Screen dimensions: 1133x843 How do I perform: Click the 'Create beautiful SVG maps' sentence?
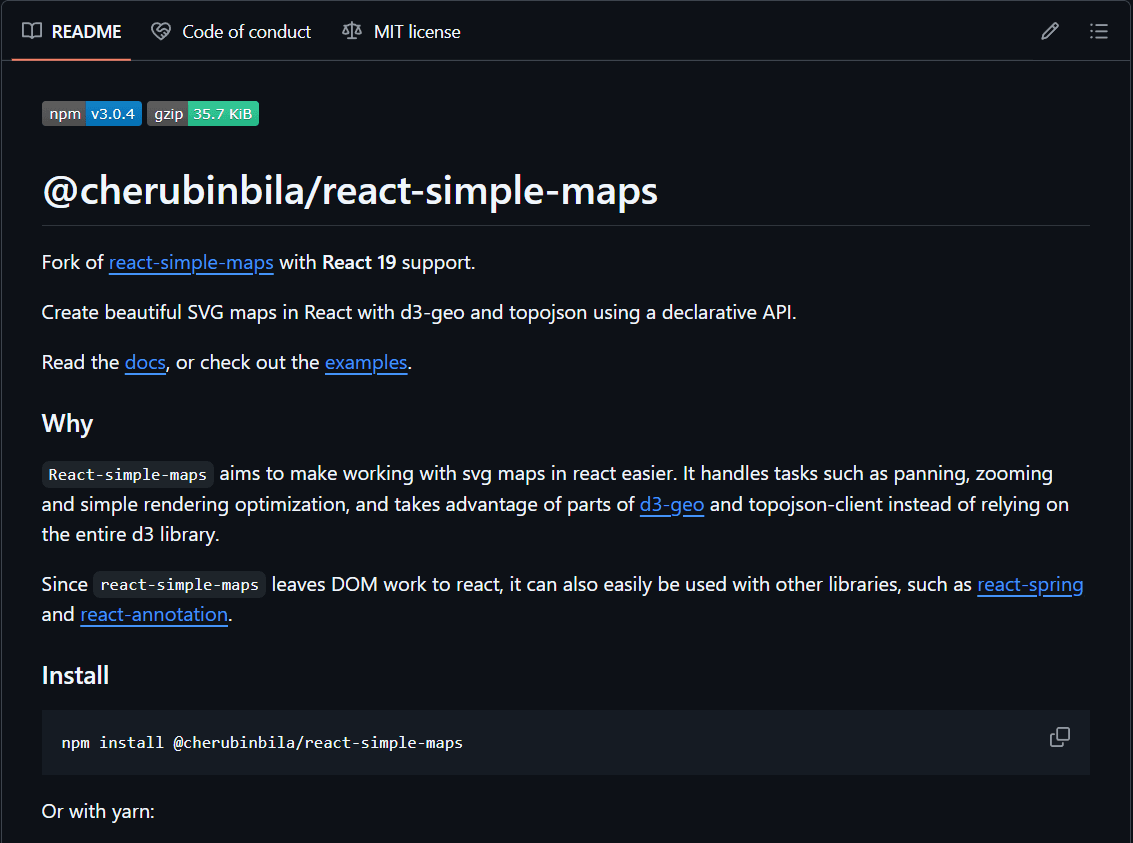[x=419, y=313]
